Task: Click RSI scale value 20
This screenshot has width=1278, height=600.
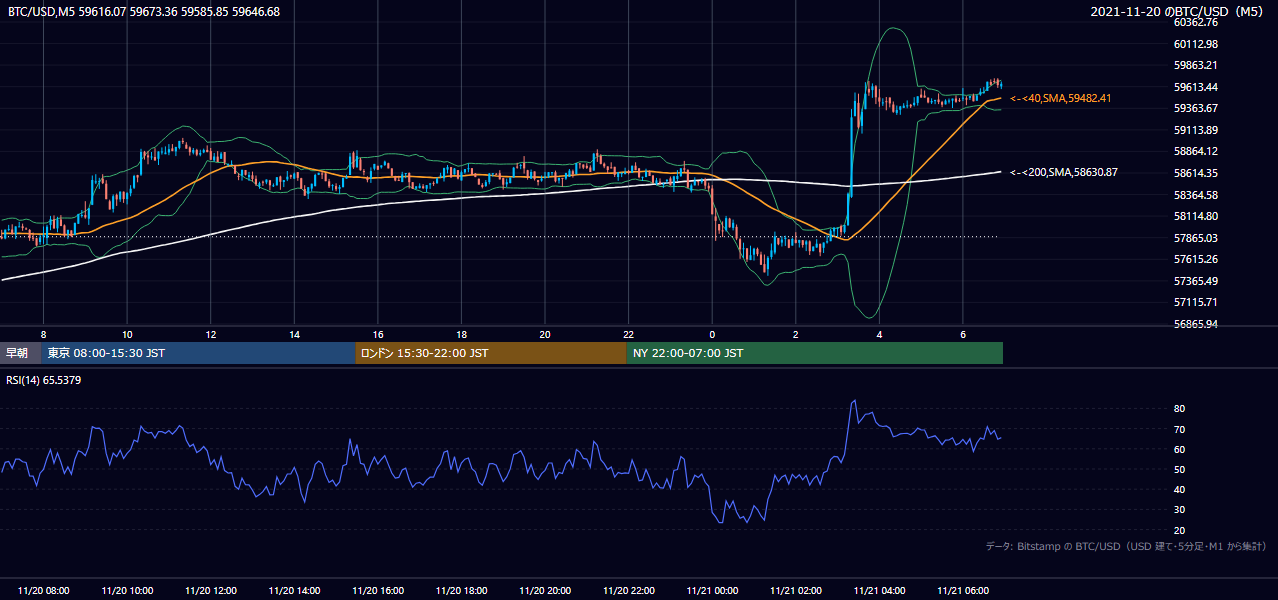Action: (x=1179, y=531)
